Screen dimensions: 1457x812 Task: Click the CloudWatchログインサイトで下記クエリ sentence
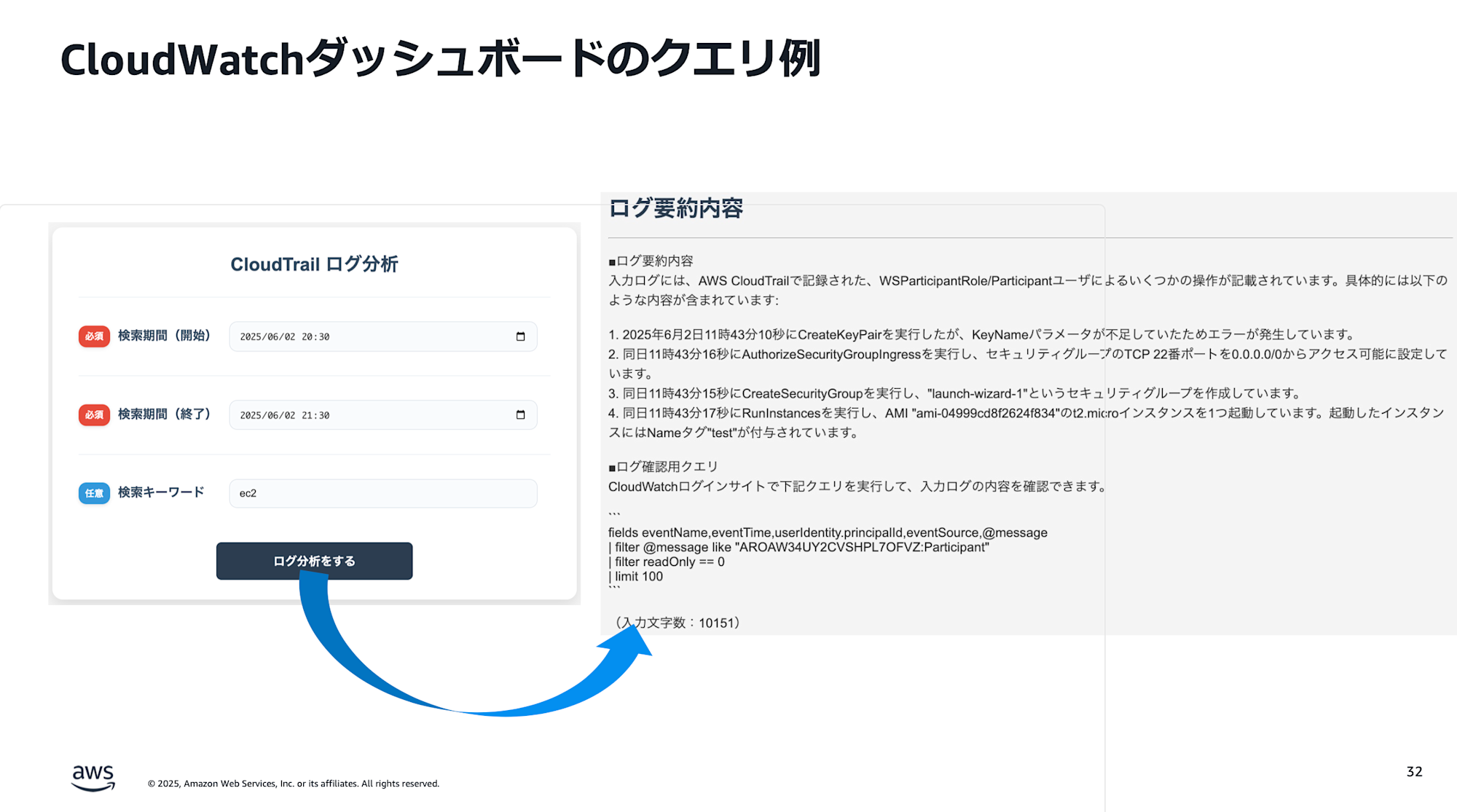point(860,486)
